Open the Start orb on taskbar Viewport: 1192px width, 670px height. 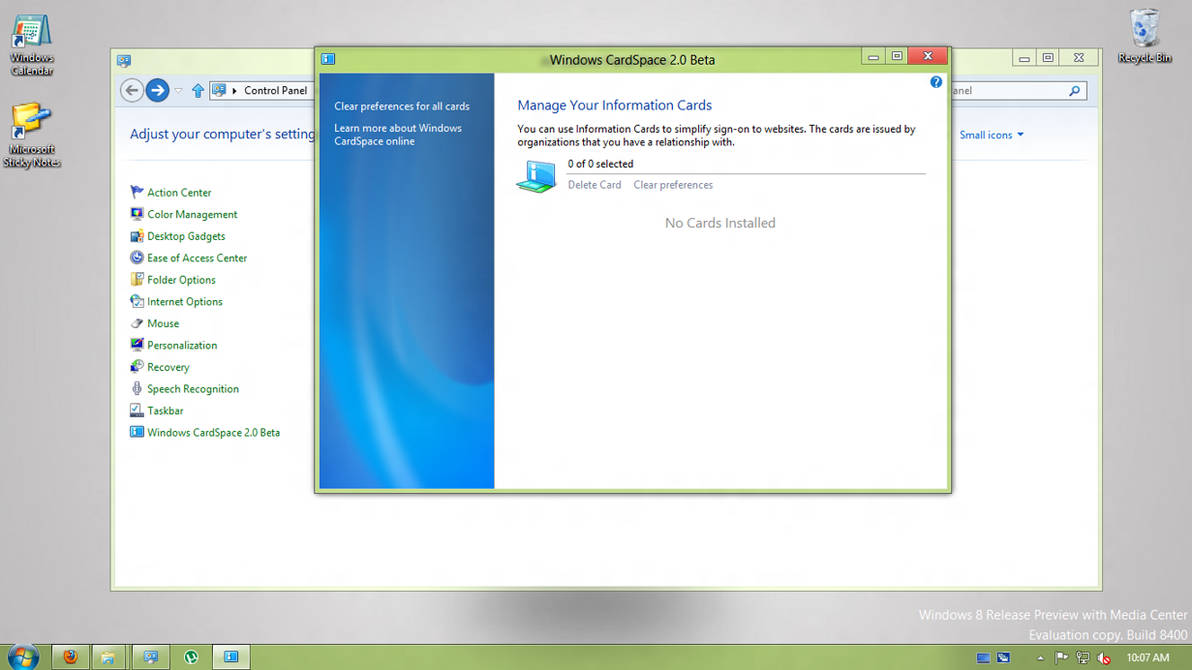[23, 657]
